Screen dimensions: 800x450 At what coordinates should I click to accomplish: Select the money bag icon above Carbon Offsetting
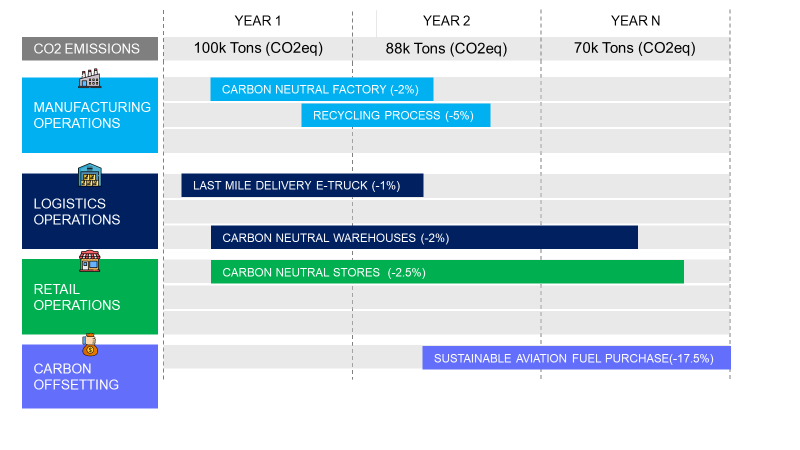(91, 345)
